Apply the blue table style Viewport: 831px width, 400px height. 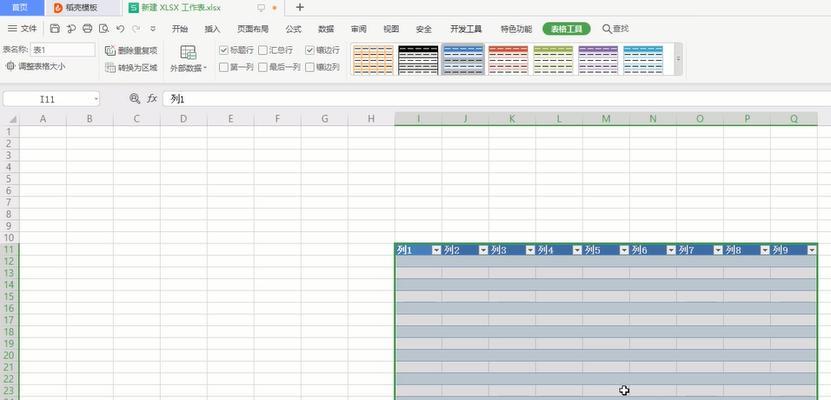pos(463,59)
